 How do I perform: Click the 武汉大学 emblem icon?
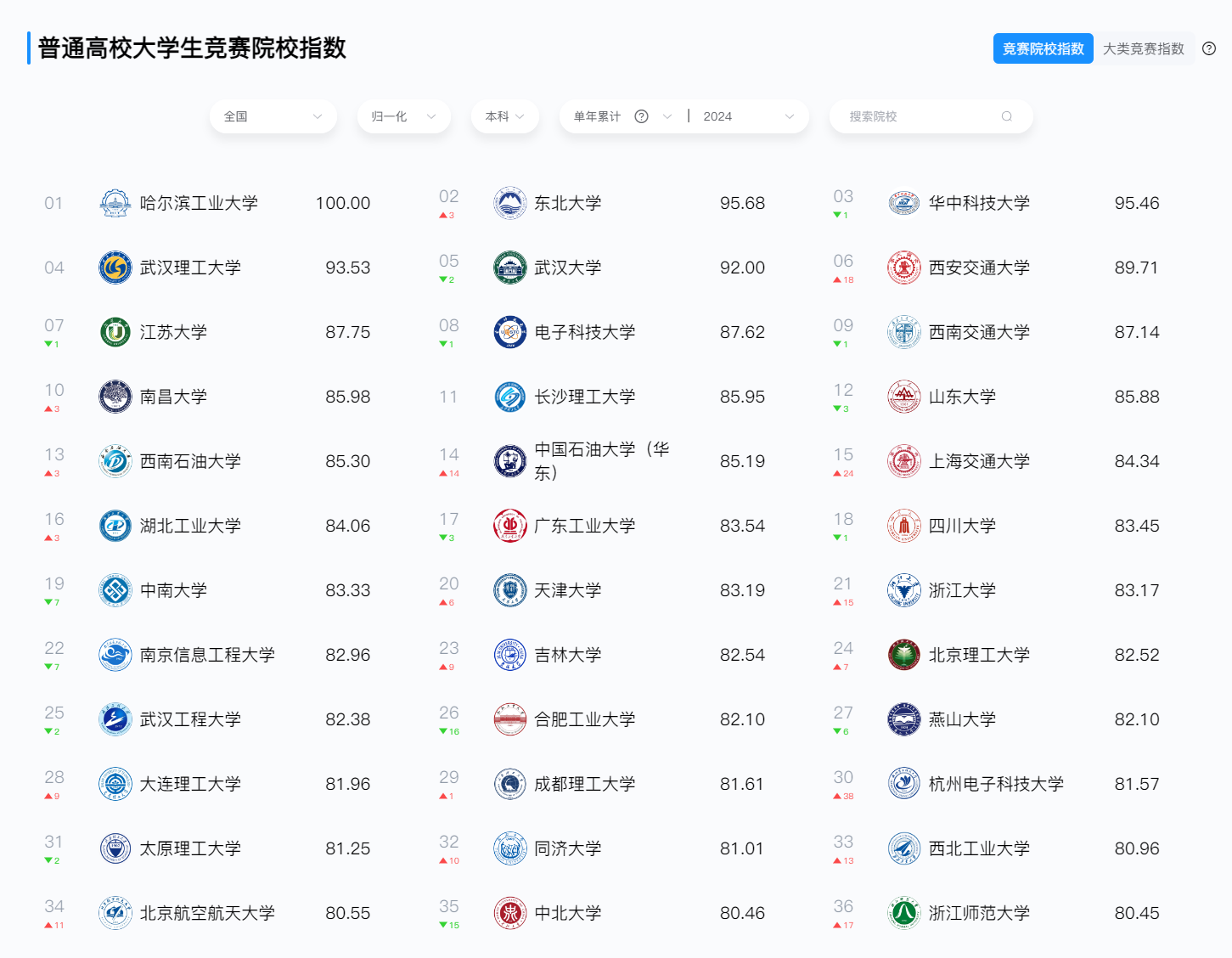[x=509, y=268]
